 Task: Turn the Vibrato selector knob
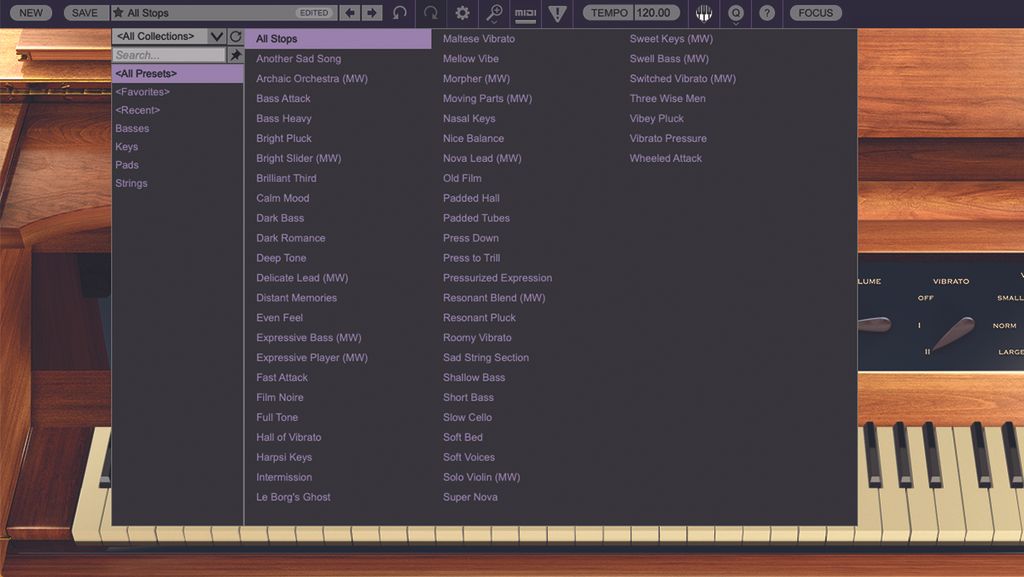coord(952,334)
